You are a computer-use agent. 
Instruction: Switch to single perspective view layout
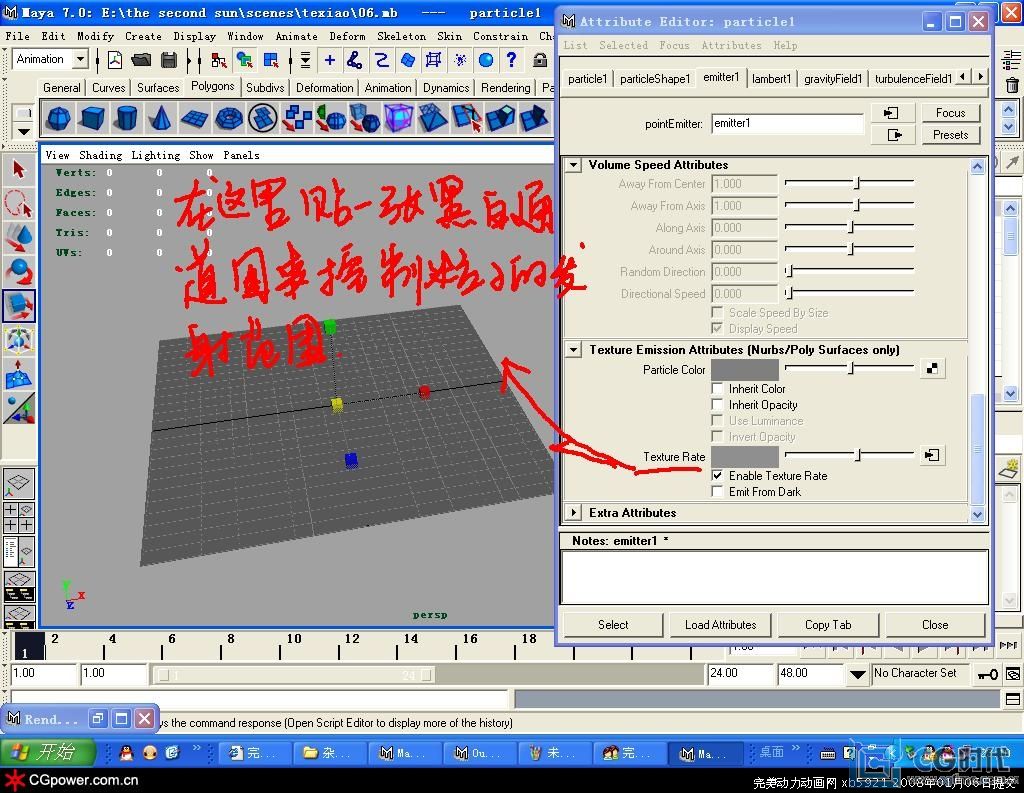tap(18, 483)
